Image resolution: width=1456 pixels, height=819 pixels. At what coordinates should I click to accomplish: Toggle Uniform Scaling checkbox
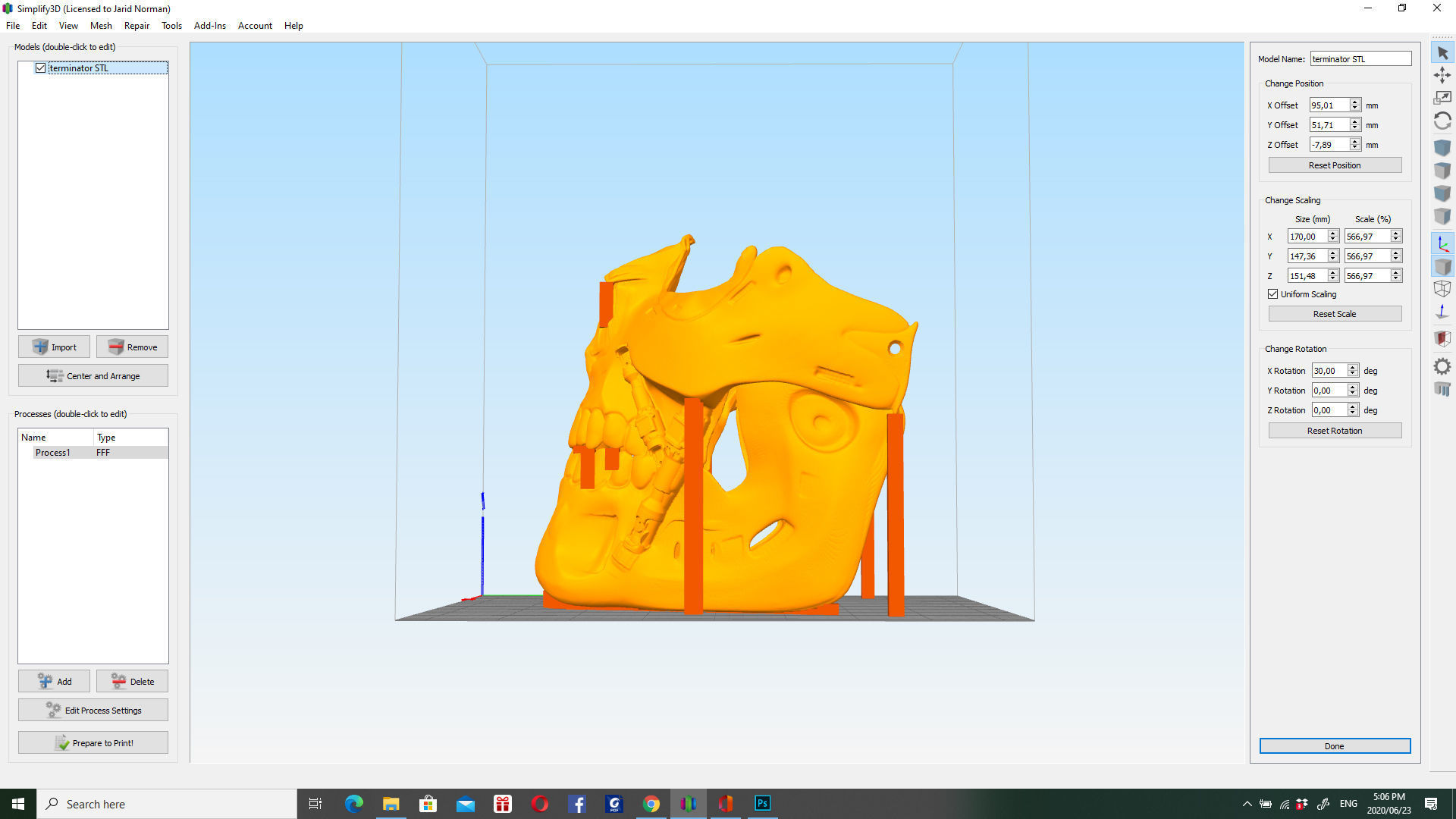click(x=1272, y=294)
